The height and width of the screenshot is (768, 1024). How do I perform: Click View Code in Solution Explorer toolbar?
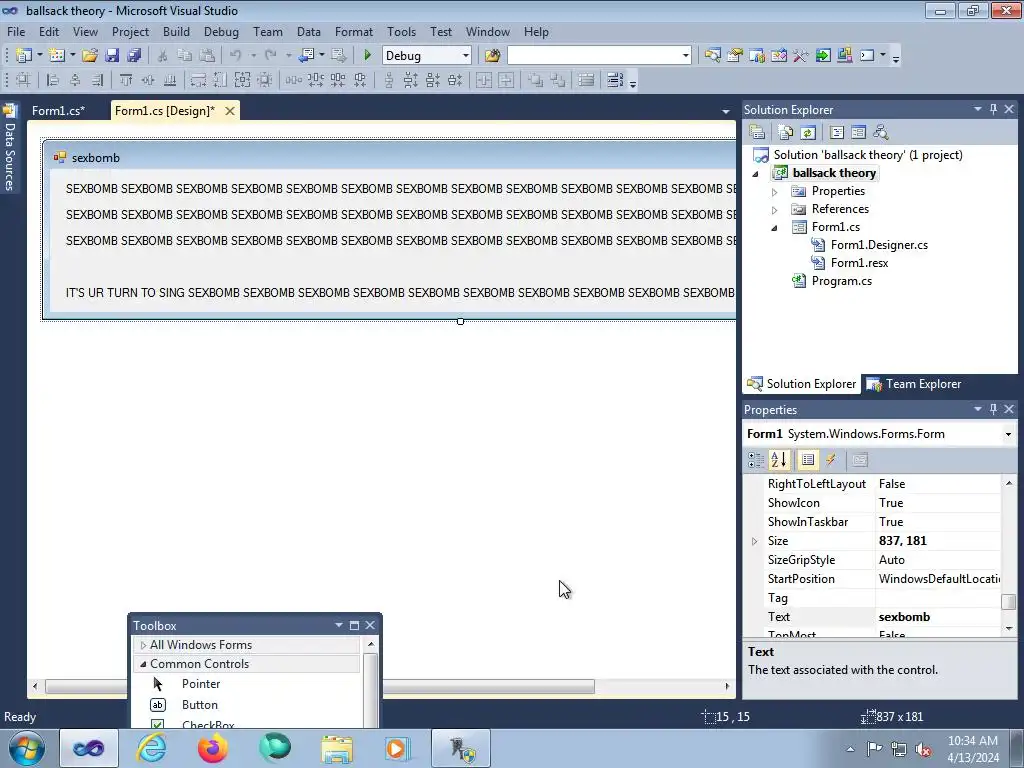tap(837, 133)
